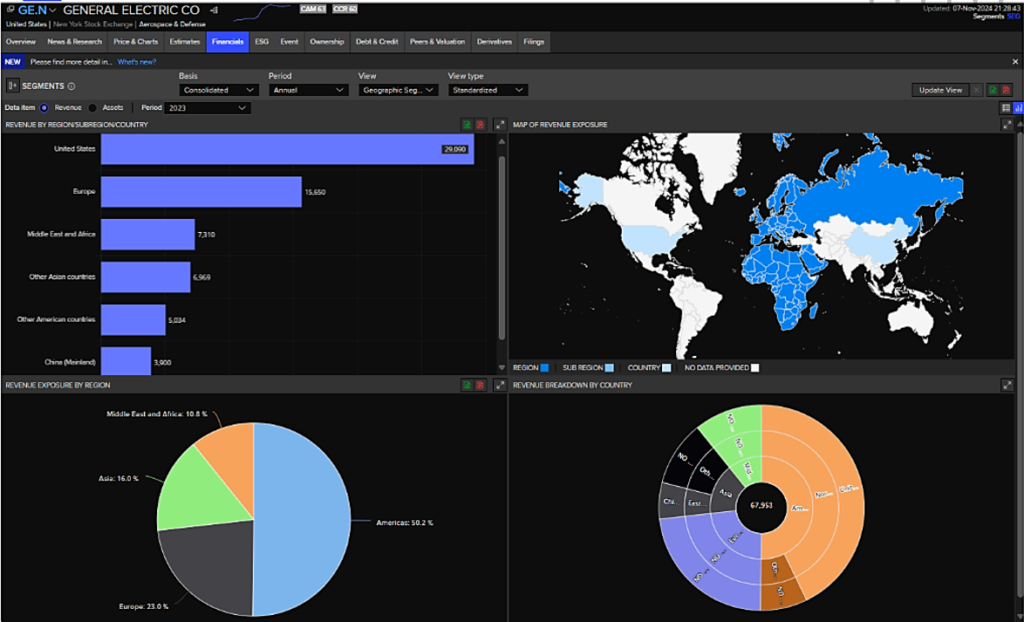Screen dimensions: 1024x622
Task: Expand the GE.N ticker dropdown arrow
Action: pos(52,10)
